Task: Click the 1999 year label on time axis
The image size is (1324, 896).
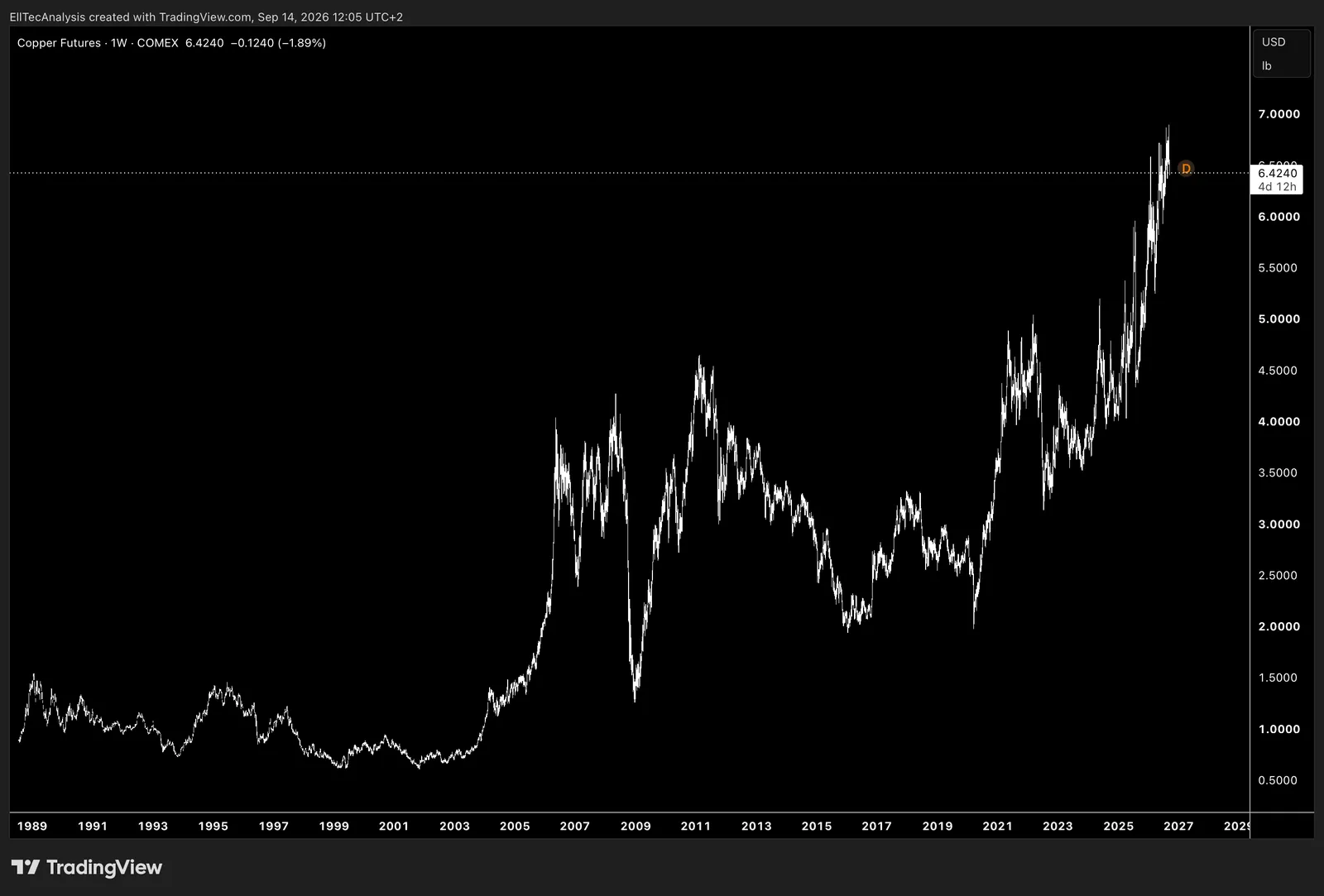Action: (x=334, y=826)
